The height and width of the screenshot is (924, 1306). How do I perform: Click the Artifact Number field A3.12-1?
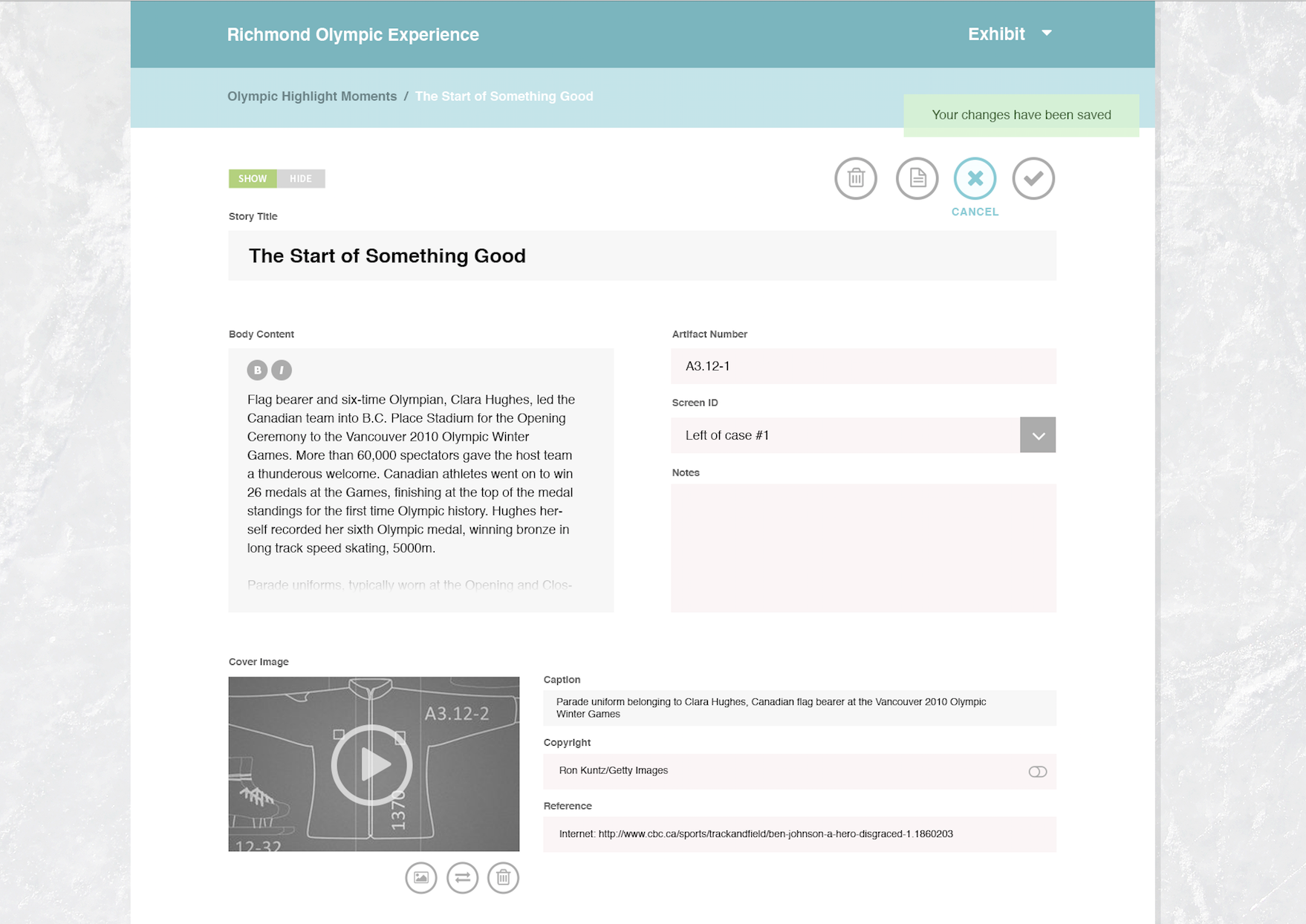[863, 366]
